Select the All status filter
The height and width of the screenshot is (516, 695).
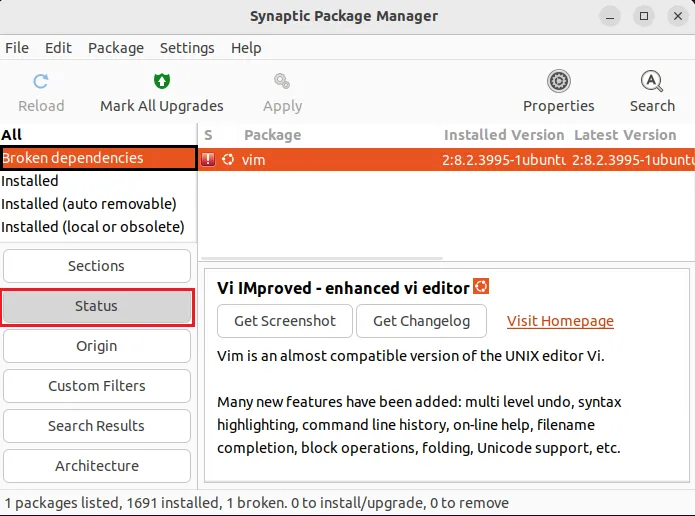98,134
